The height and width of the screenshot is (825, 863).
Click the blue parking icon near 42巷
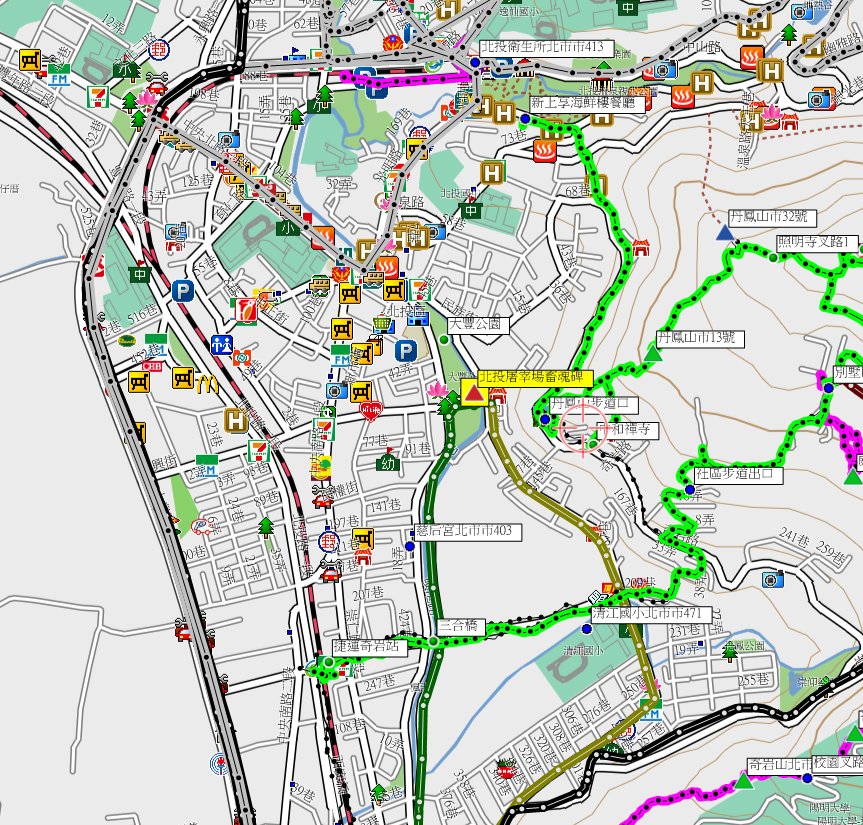pos(405,350)
